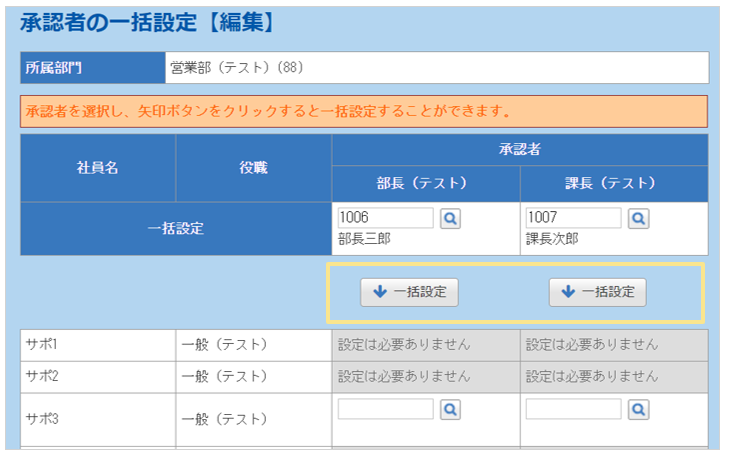The image size is (729, 456).
Task: Open approver search for サポ3's 課長 field
Action: (x=638, y=409)
